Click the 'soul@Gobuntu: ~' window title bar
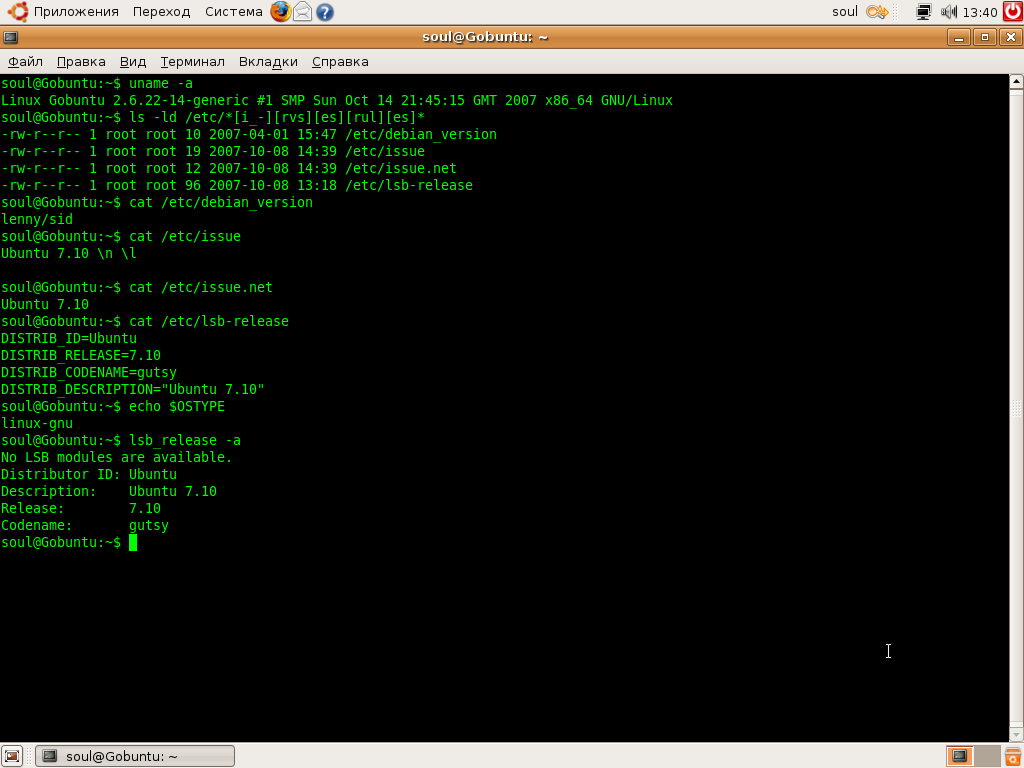Viewport: 1024px width, 768px height. click(485, 37)
